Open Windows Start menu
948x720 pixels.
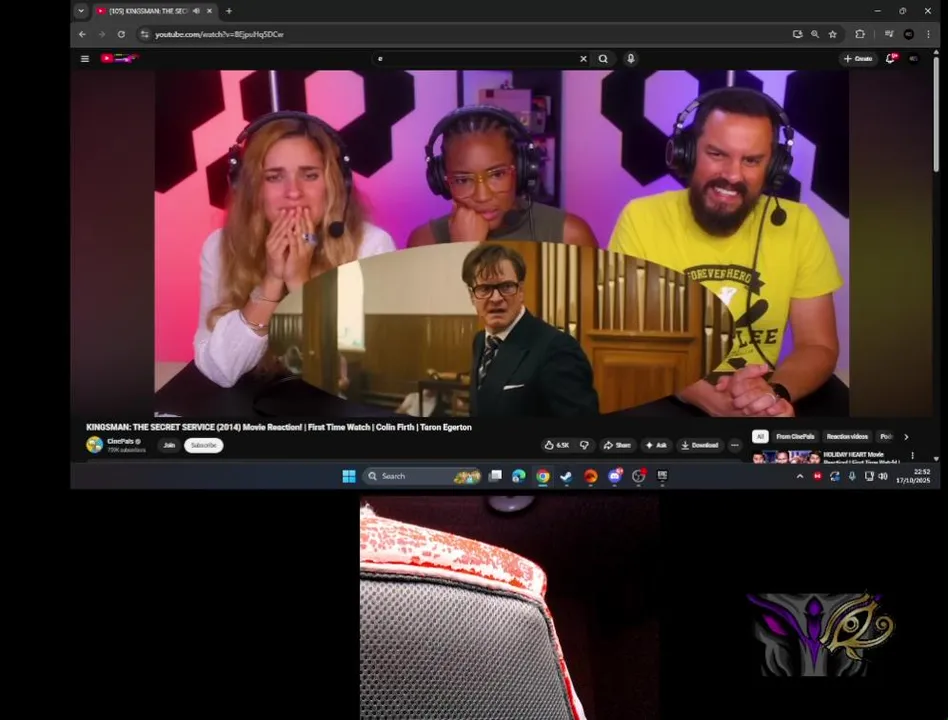pyautogui.click(x=349, y=476)
